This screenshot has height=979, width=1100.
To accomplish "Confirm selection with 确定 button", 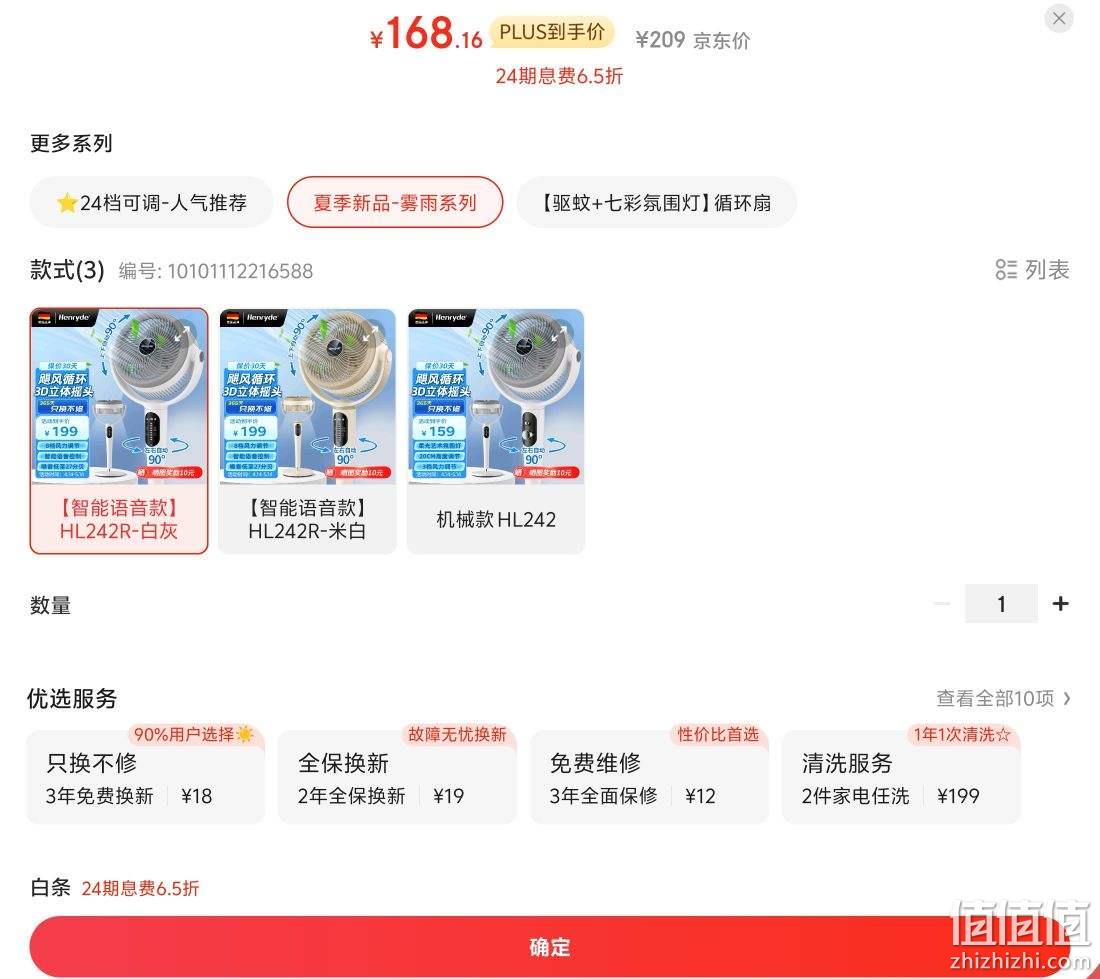I will 550,947.
